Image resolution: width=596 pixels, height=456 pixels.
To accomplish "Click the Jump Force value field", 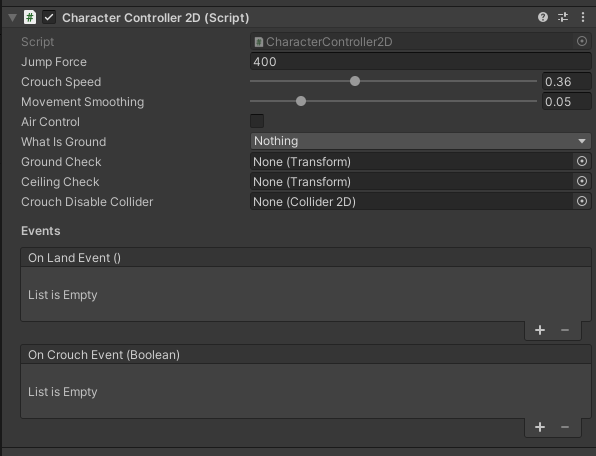I will [420, 62].
